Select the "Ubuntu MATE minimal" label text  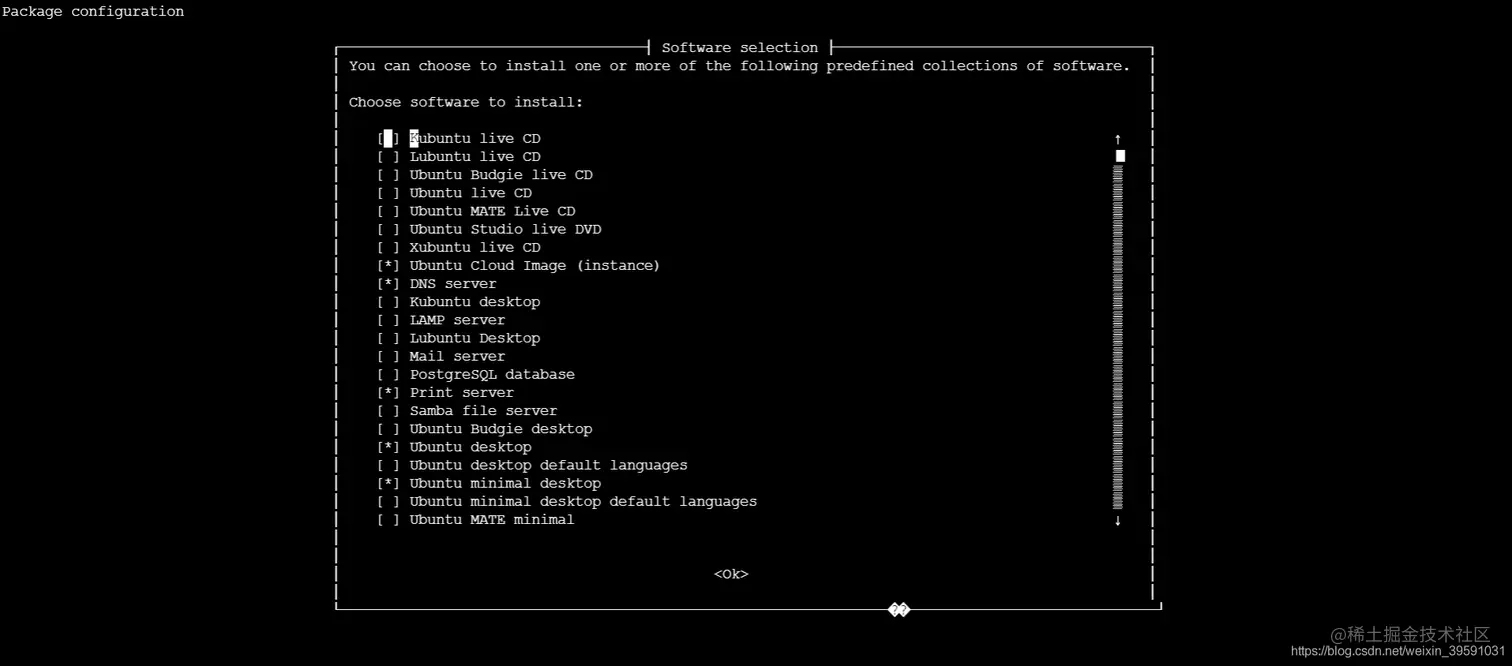tap(492, 520)
